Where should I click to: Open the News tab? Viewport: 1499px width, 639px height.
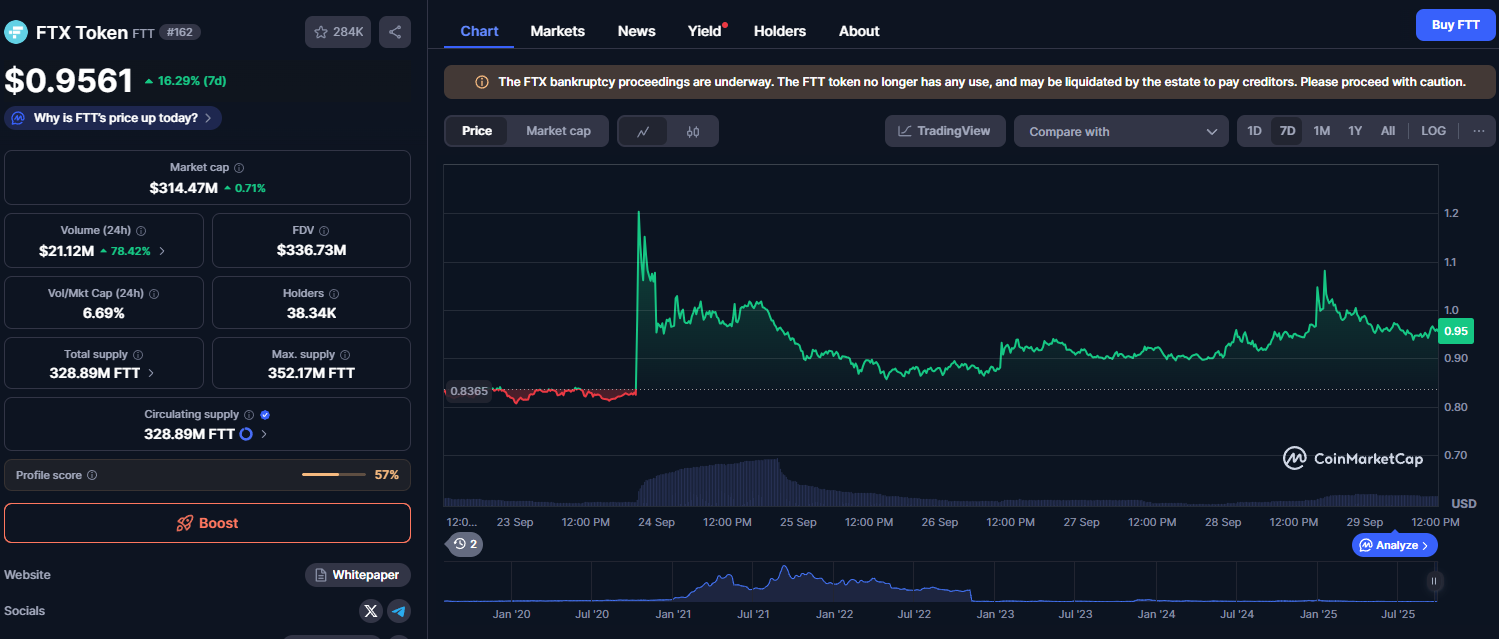tap(636, 31)
